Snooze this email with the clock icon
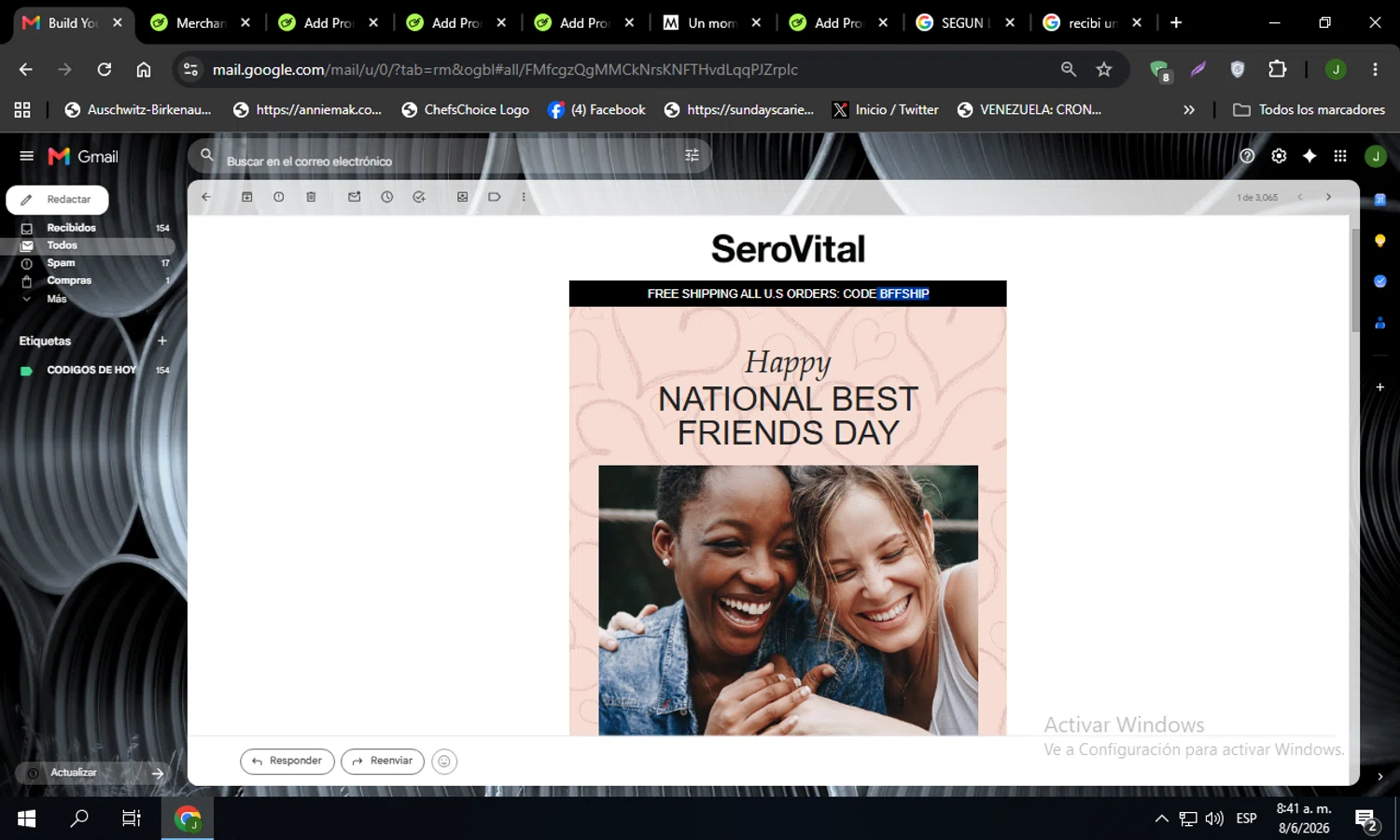Screen dimensions: 1400x840 pyautogui.click(x=387, y=197)
